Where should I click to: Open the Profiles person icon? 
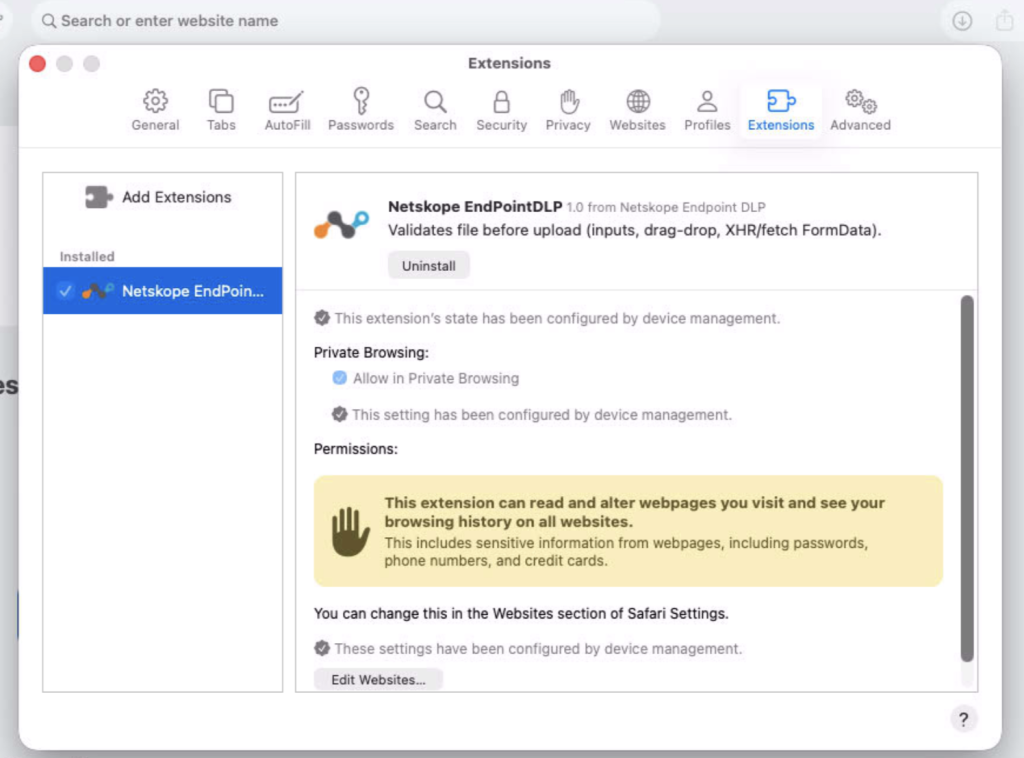707,101
